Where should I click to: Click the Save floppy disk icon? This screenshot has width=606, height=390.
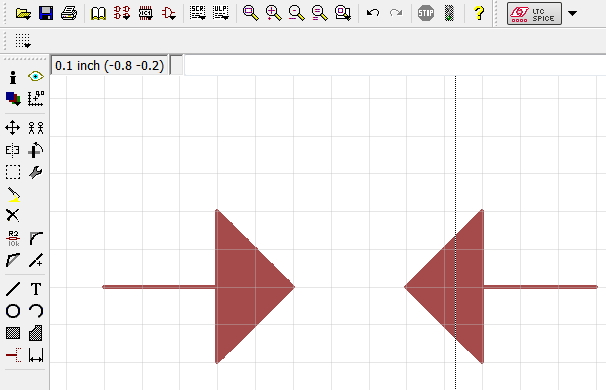click(x=46, y=13)
